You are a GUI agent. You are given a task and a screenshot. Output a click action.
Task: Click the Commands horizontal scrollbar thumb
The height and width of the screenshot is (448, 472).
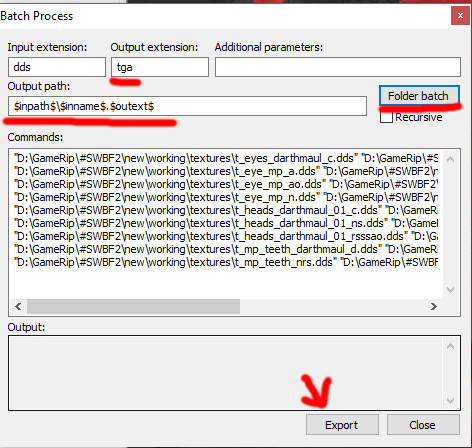[x=133, y=306]
